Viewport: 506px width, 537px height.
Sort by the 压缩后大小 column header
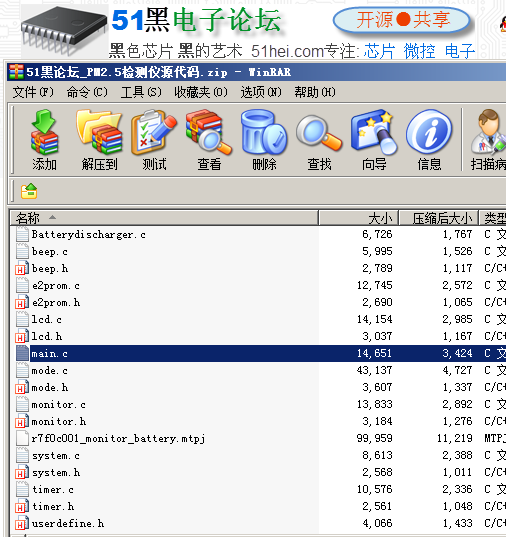pos(439,218)
